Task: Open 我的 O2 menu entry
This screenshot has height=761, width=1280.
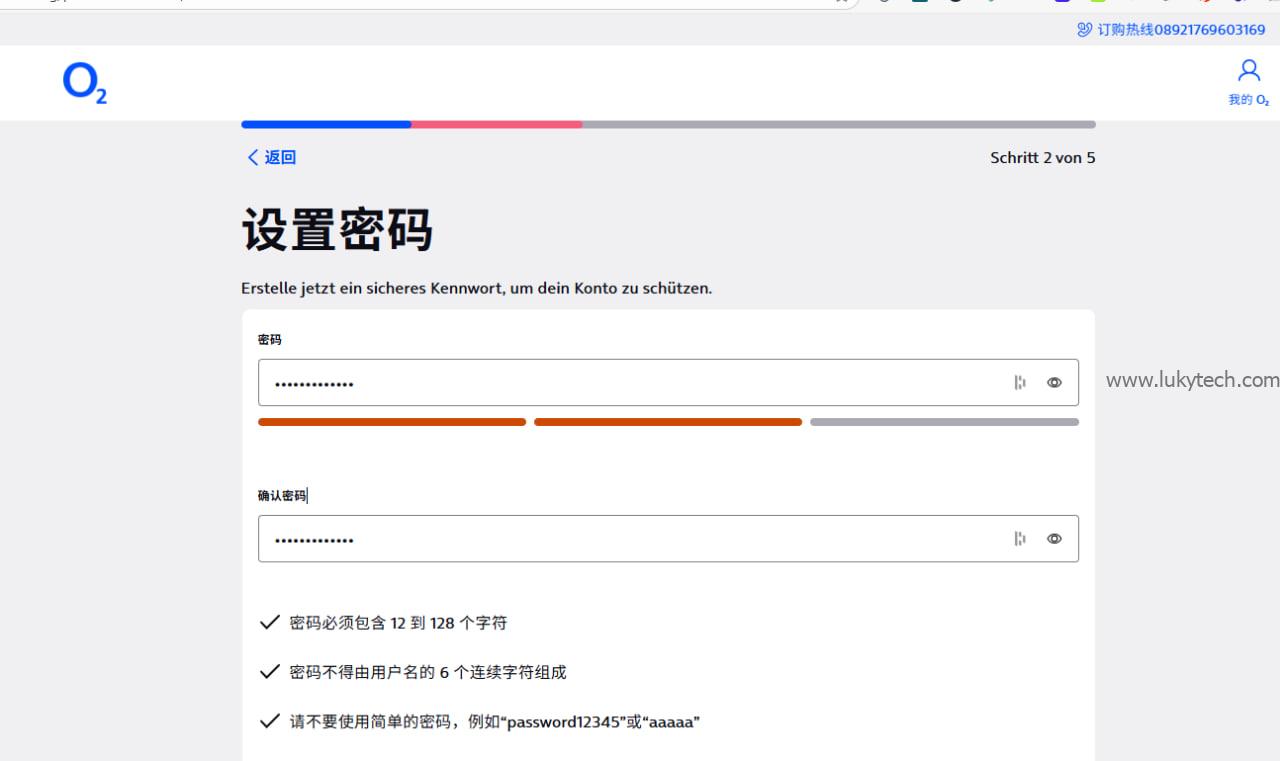Action: [1248, 99]
